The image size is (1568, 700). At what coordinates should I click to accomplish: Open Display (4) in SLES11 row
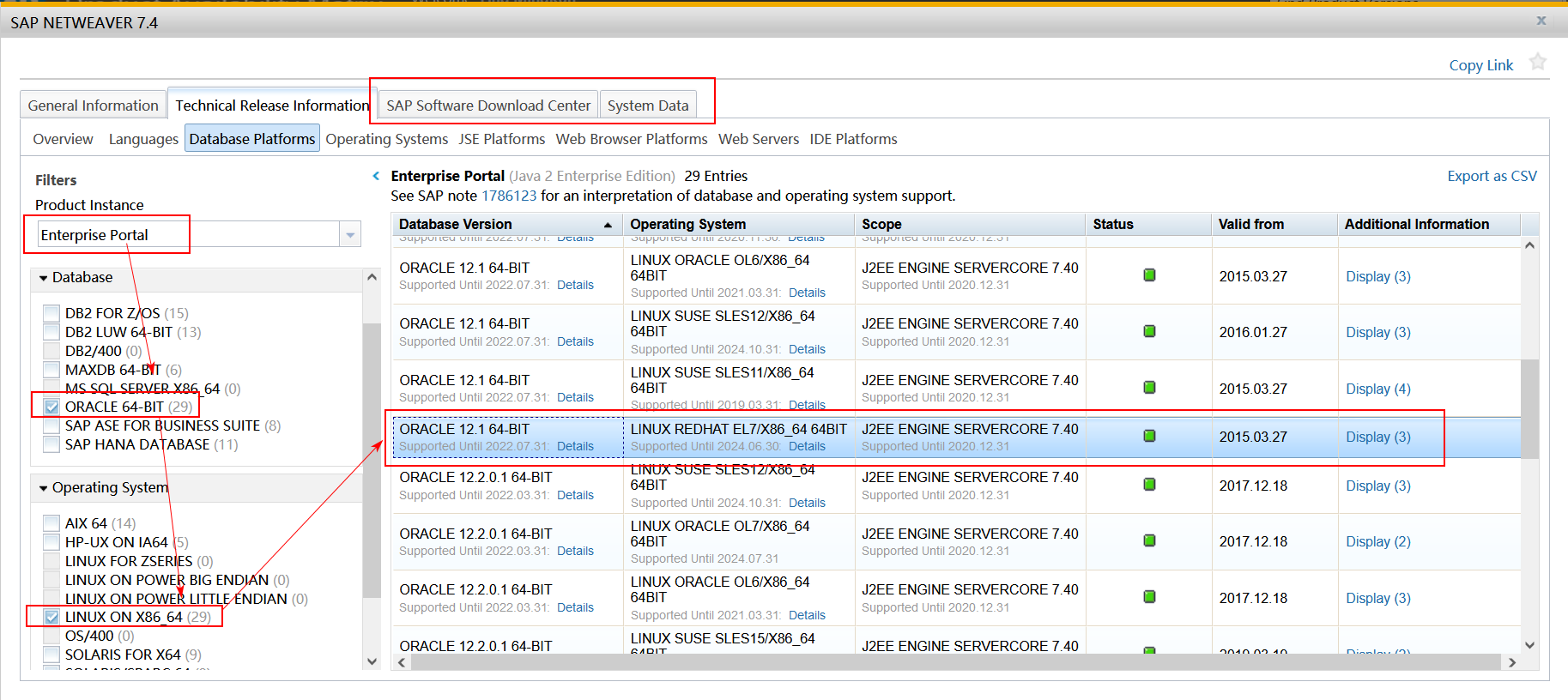(x=1377, y=389)
